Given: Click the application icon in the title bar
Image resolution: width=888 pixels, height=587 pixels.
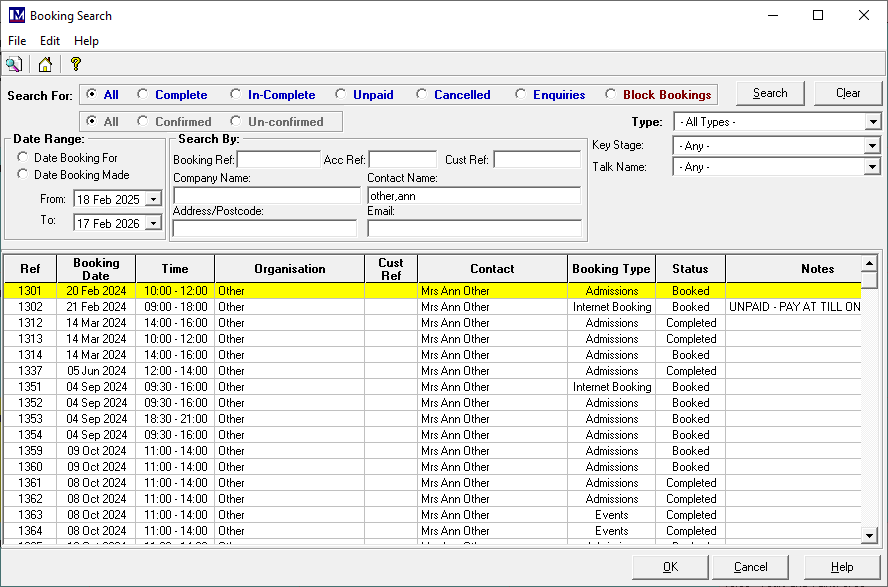Looking at the screenshot, I should (15, 16).
